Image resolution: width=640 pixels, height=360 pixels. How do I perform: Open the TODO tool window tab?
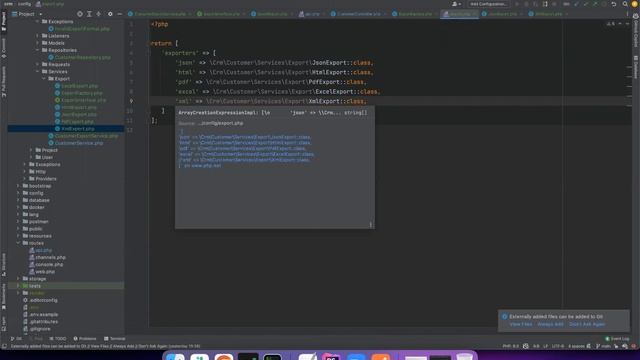click(58, 339)
